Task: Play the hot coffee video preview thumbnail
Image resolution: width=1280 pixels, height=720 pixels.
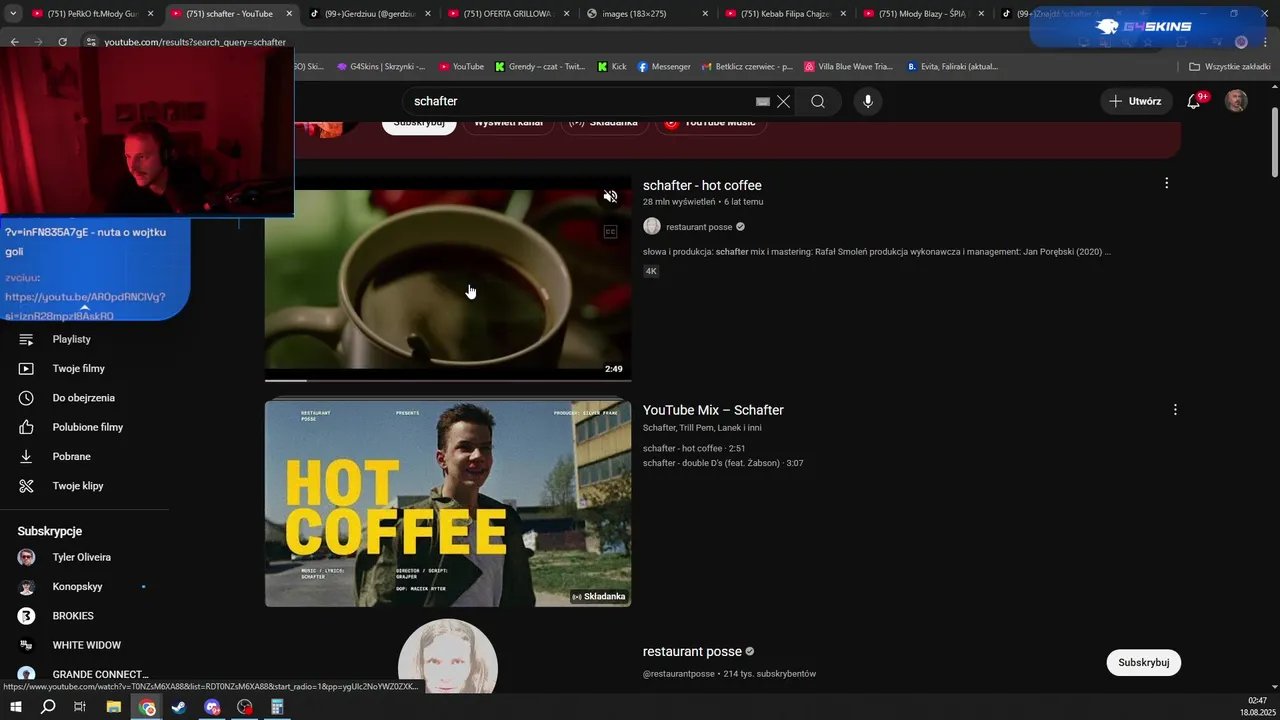Action: pyautogui.click(x=448, y=279)
